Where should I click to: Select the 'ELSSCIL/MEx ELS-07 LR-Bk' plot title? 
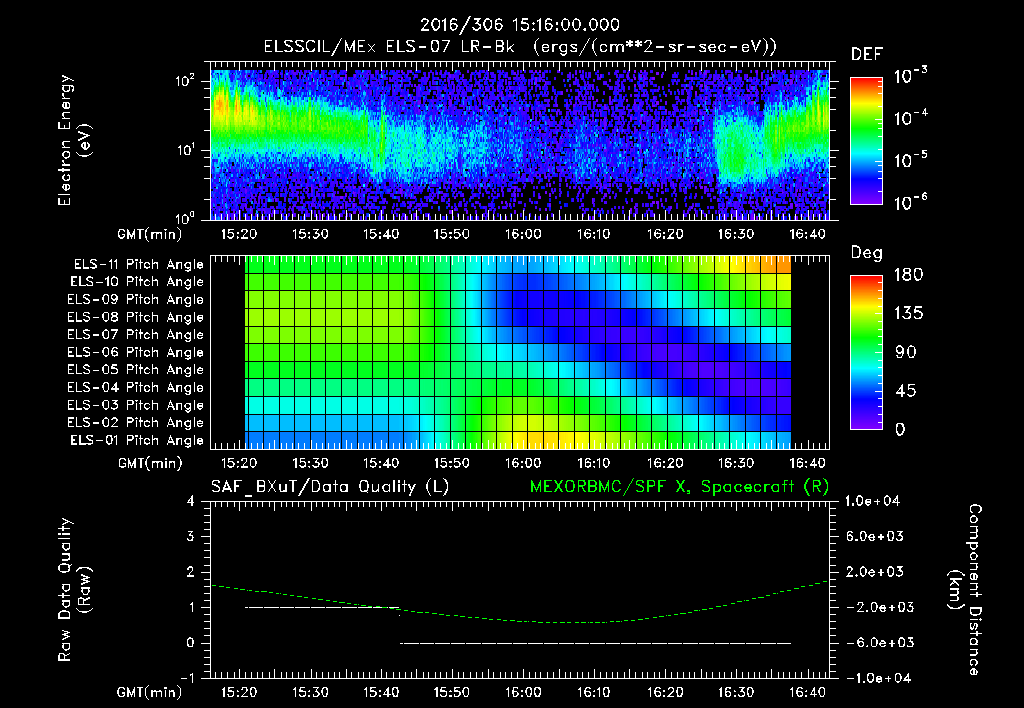389,47
